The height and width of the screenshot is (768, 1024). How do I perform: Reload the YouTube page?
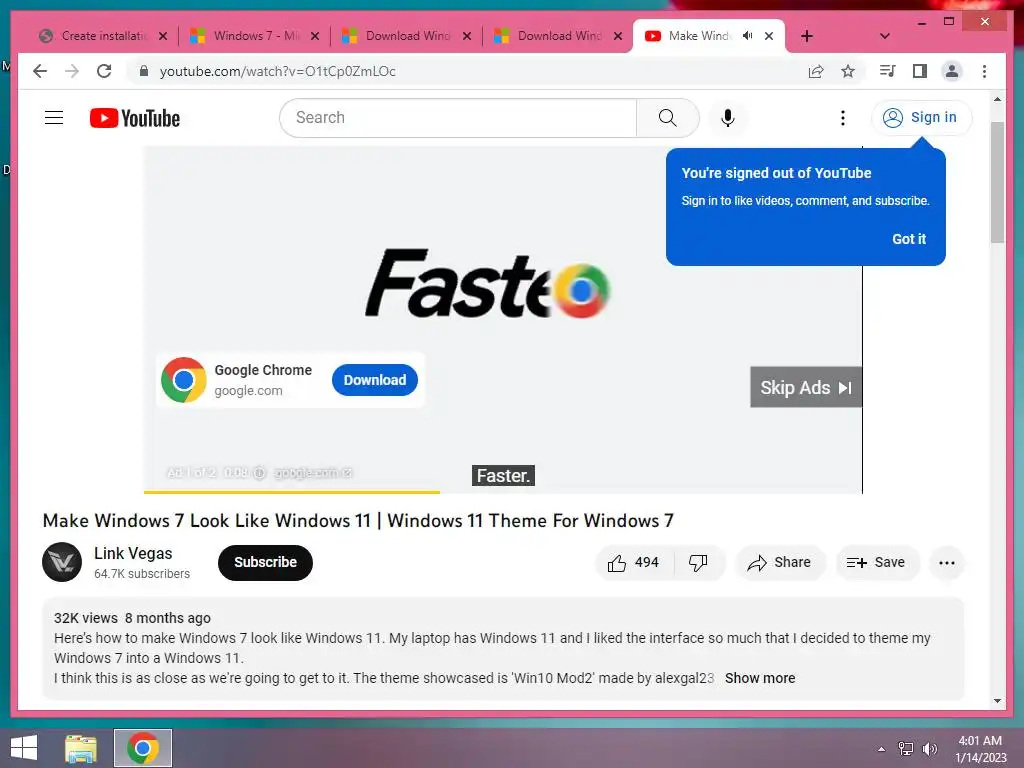(x=104, y=71)
